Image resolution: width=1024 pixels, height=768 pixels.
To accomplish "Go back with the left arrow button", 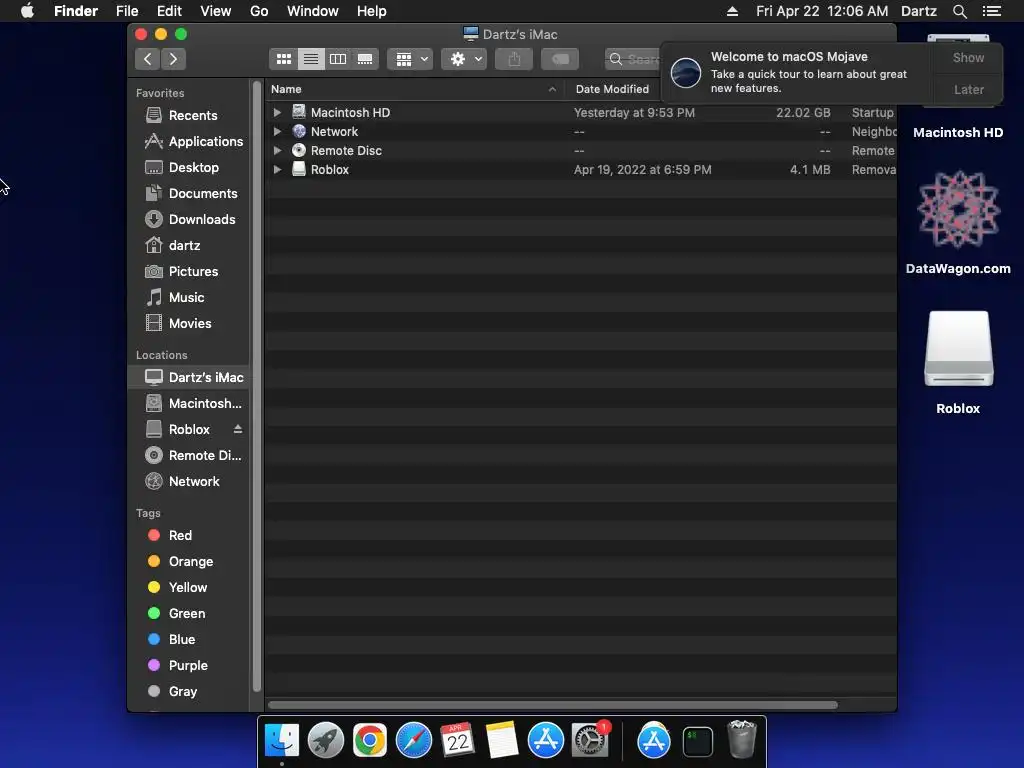I will tap(148, 59).
